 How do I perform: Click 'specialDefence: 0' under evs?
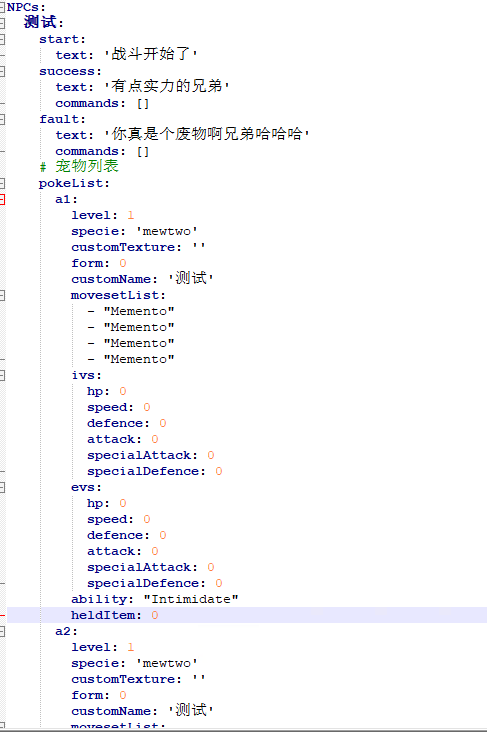coord(155,584)
